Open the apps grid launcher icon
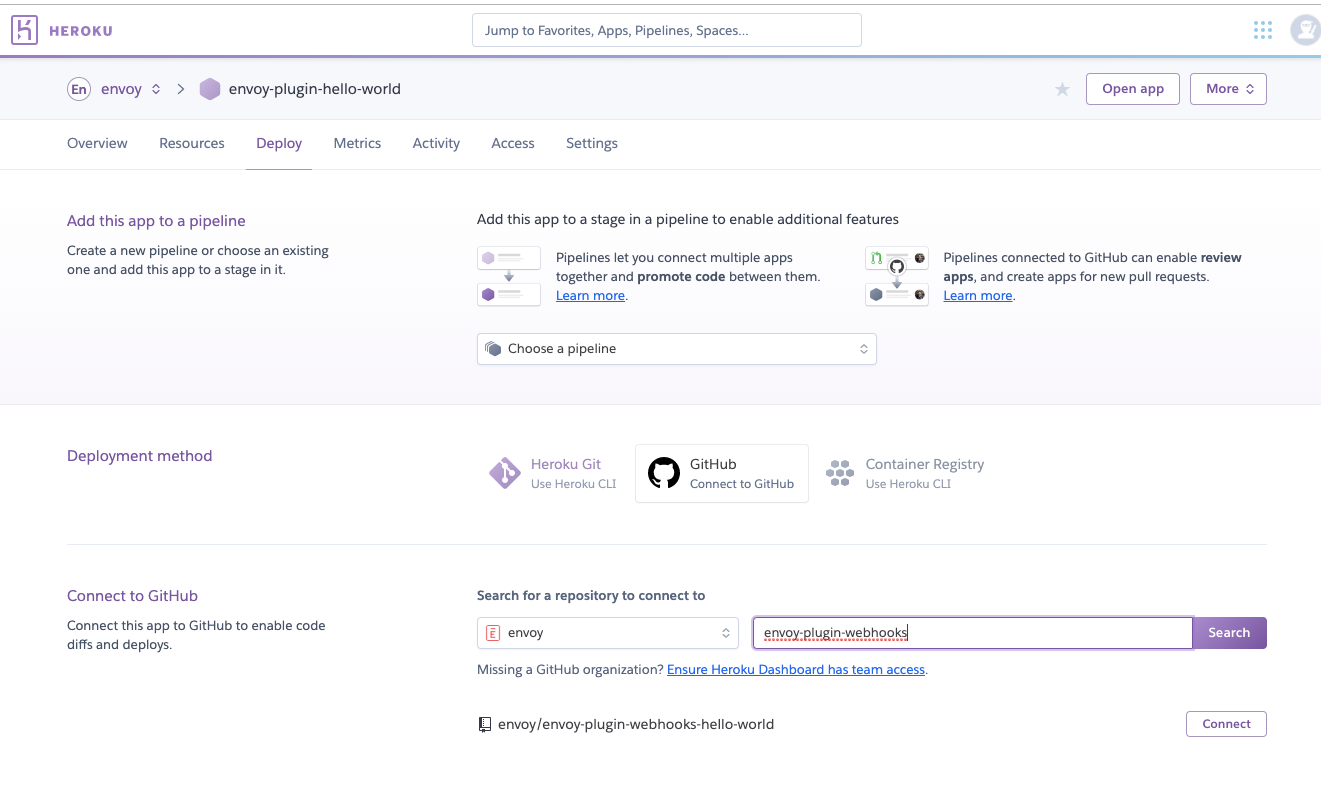 click(x=1263, y=30)
